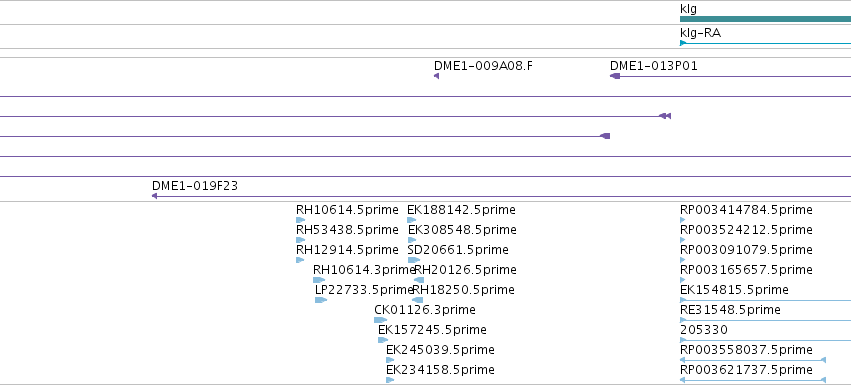Open the RP003414784.5prime label
Viewport: 851px width, 385px height.
(x=746, y=210)
